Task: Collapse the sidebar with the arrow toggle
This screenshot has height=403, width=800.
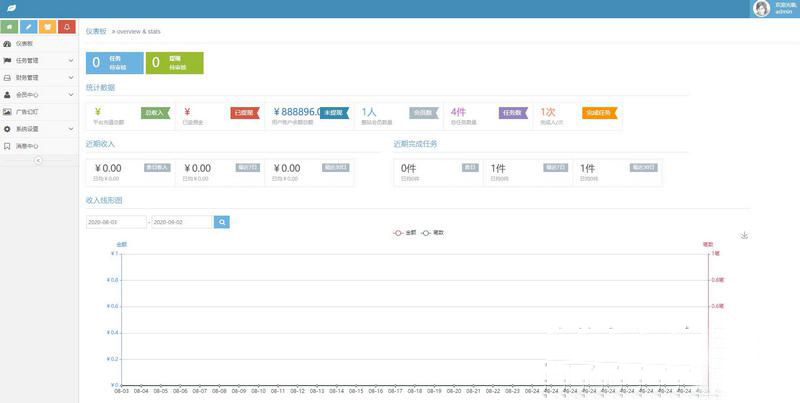Action: click(x=38, y=160)
